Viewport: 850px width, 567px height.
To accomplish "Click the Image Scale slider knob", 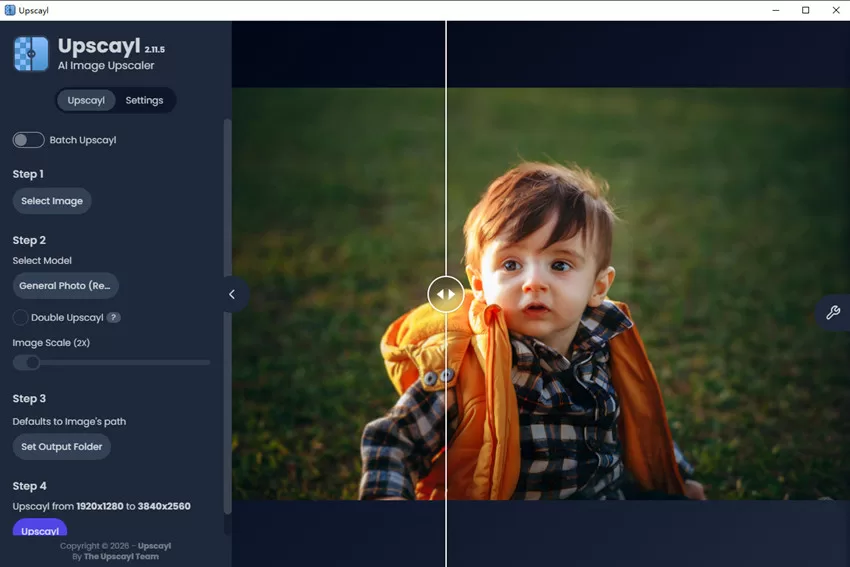I will tap(33, 363).
